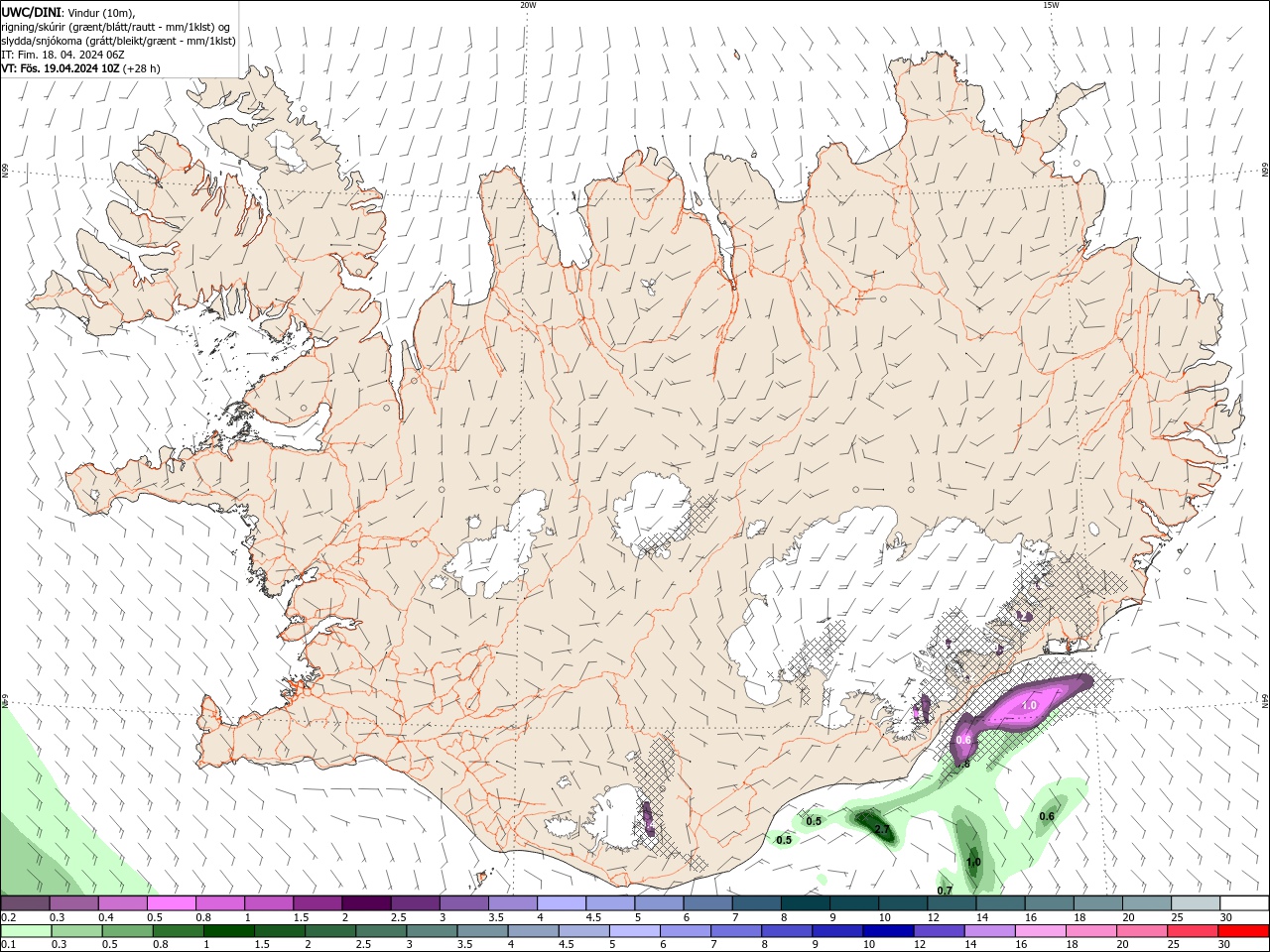Click the white swatch after 30 in snow legend
Viewport: 1270px width, 952px height.
pos(1244,903)
